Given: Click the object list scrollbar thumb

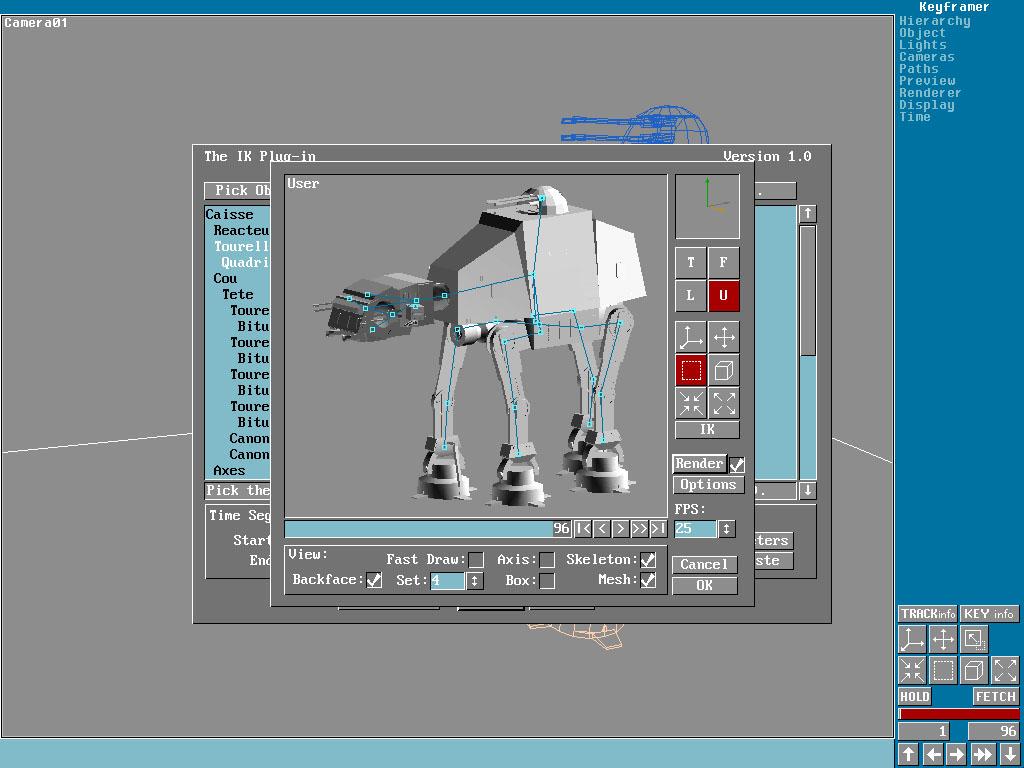Looking at the screenshot, I should point(808,291).
